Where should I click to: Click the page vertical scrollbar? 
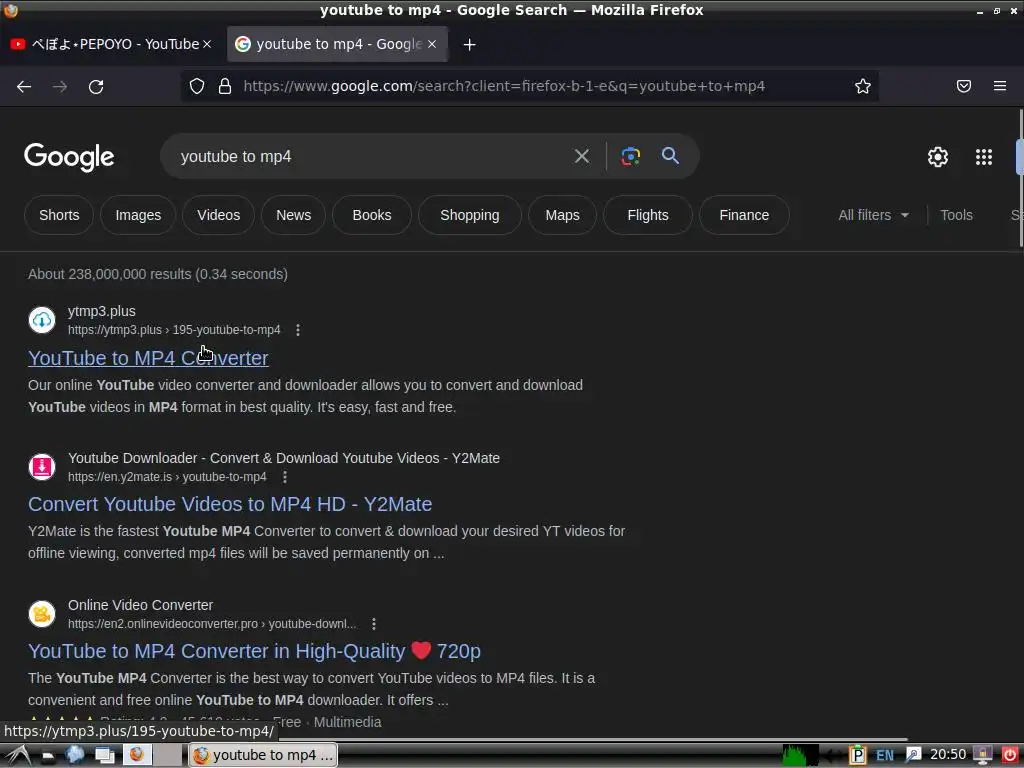point(1020,178)
